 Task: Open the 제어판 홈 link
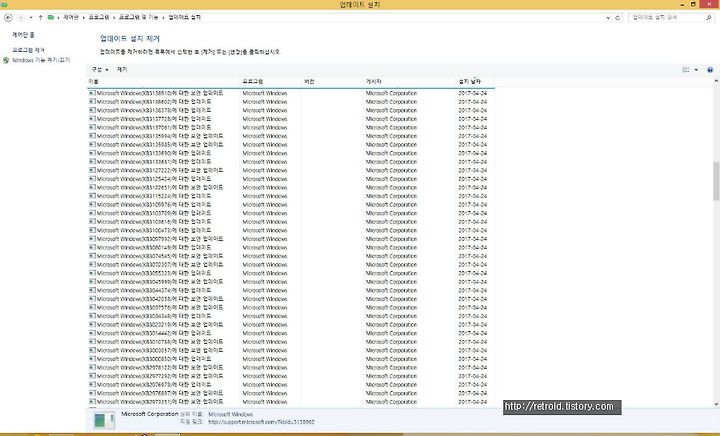click(23, 35)
